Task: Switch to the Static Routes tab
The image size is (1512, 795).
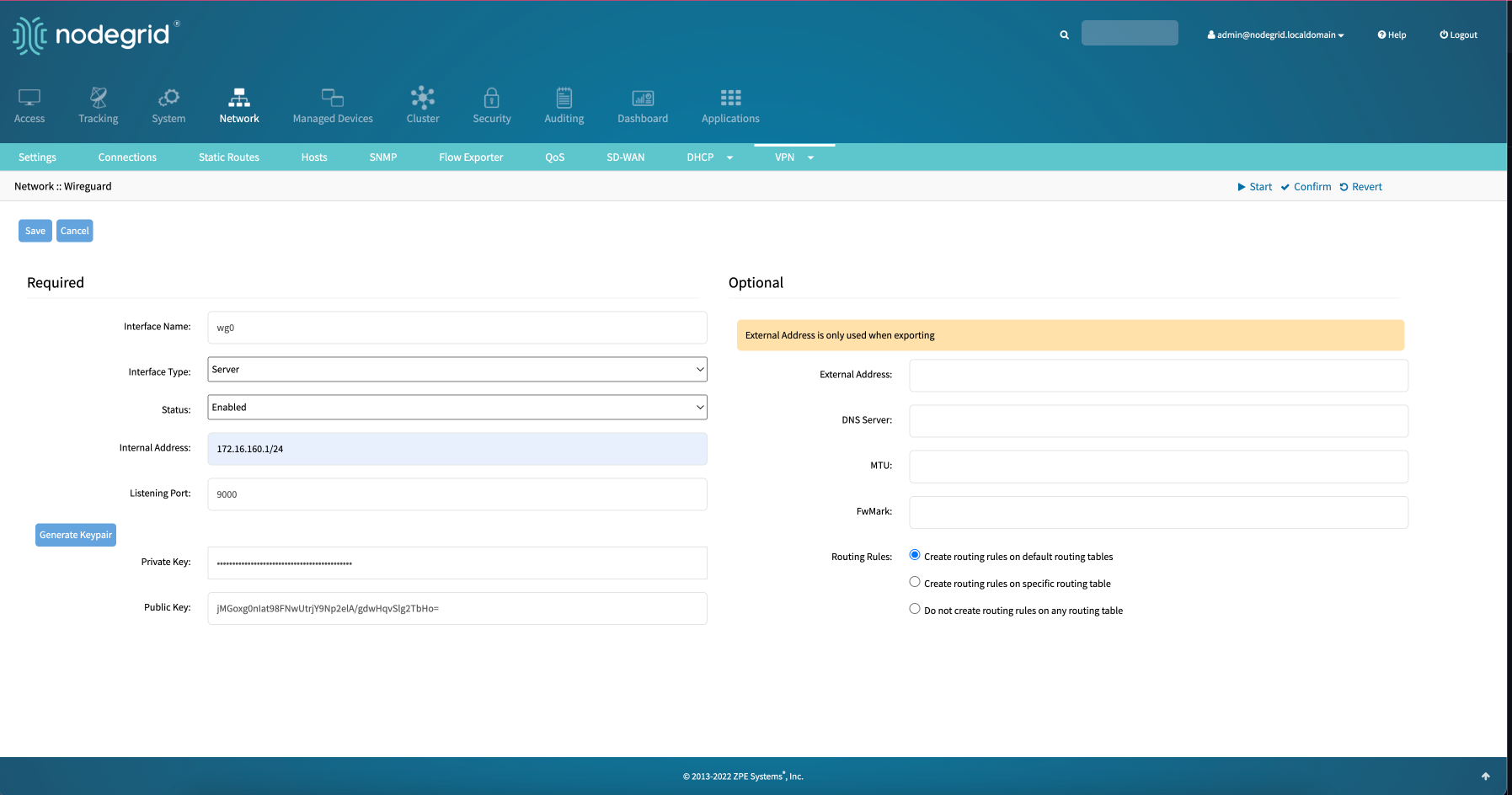Action: [x=228, y=157]
